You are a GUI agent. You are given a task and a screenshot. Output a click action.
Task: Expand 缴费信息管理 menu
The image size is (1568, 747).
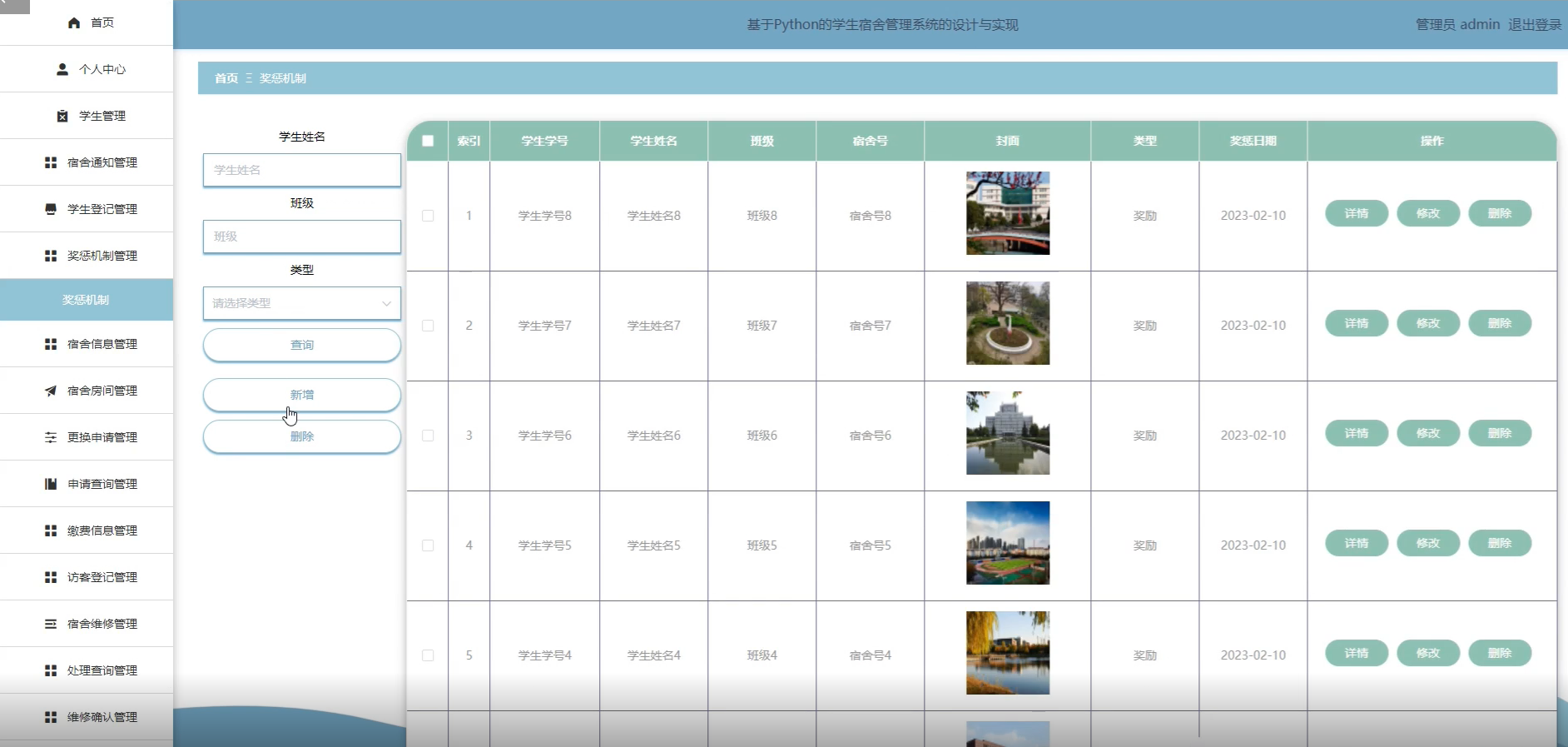click(87, 530)
